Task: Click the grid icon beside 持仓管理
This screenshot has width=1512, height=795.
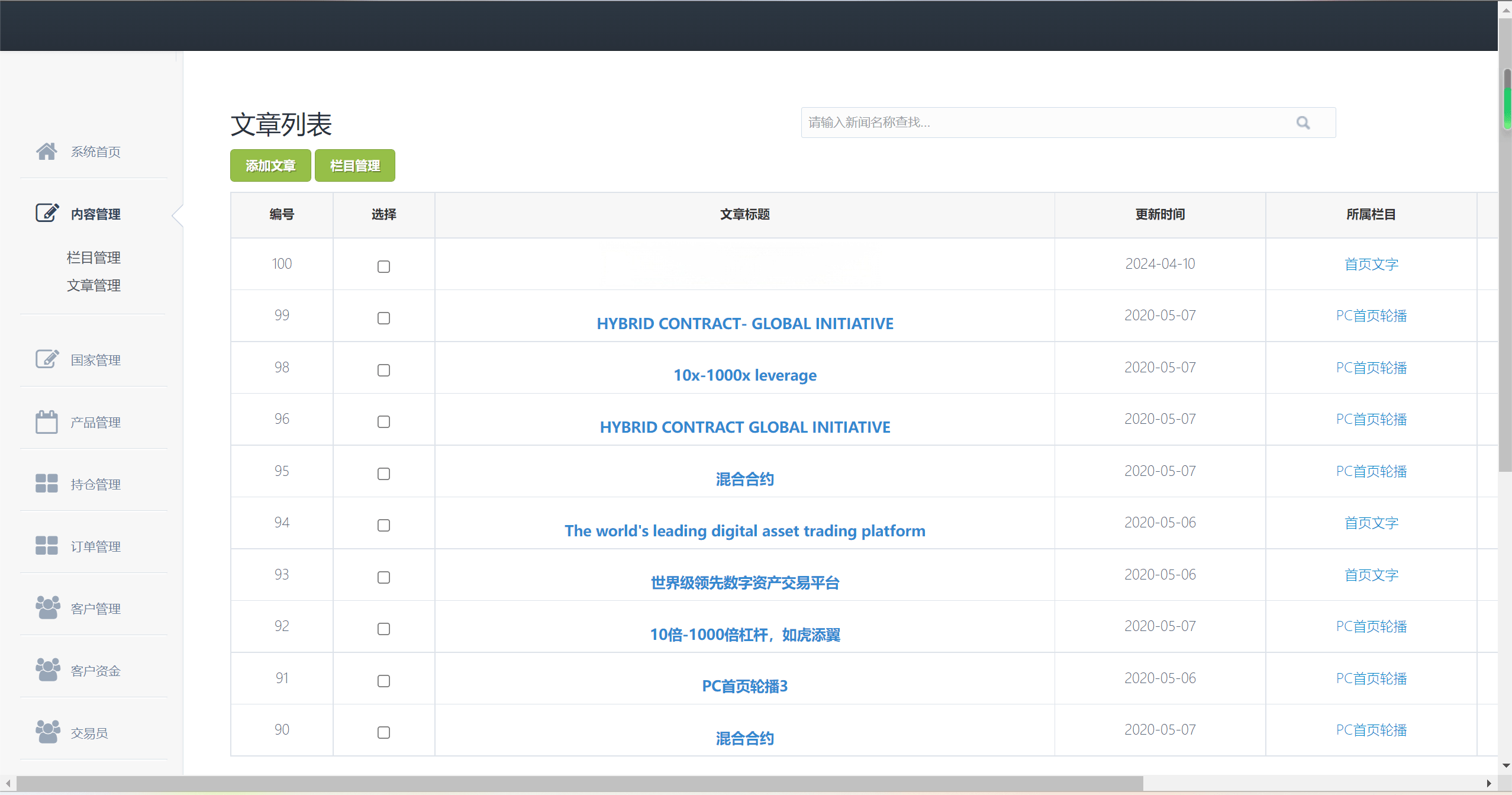Action: coord(46,484)
